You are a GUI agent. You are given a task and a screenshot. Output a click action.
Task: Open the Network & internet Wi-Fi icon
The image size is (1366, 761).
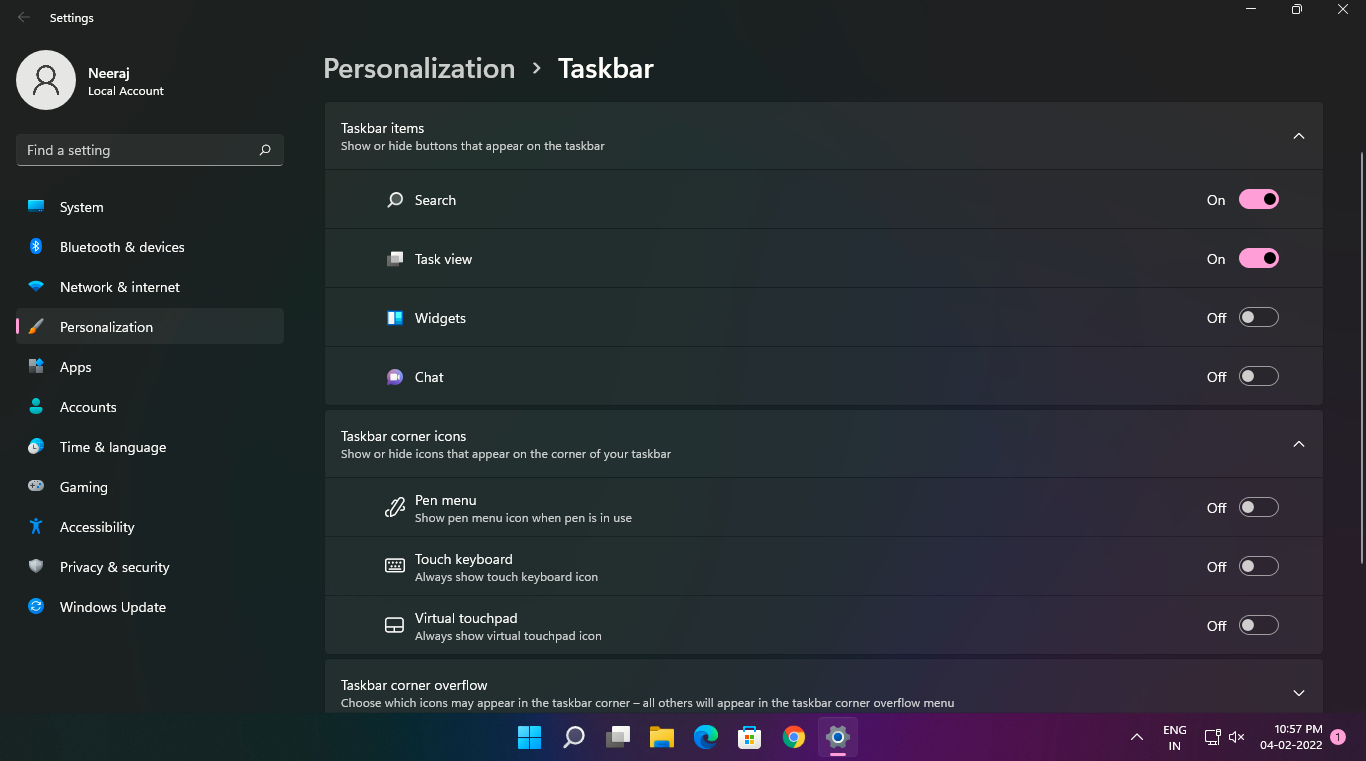pos(36,287)
